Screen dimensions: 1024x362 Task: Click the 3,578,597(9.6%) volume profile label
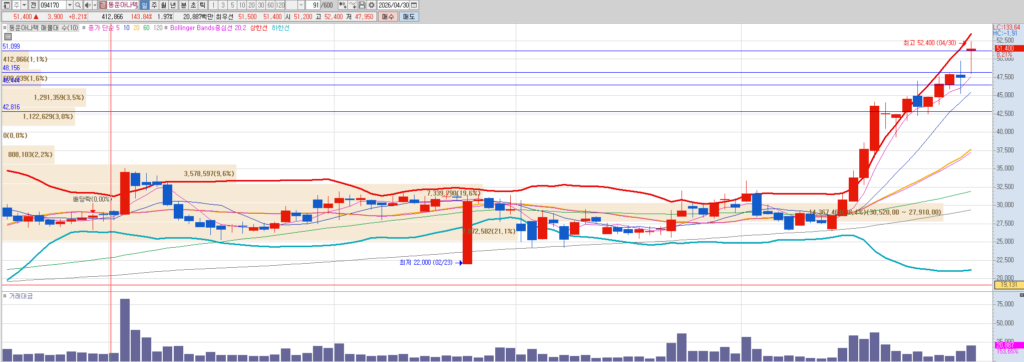pyautogui.click(x=209, y=174)
